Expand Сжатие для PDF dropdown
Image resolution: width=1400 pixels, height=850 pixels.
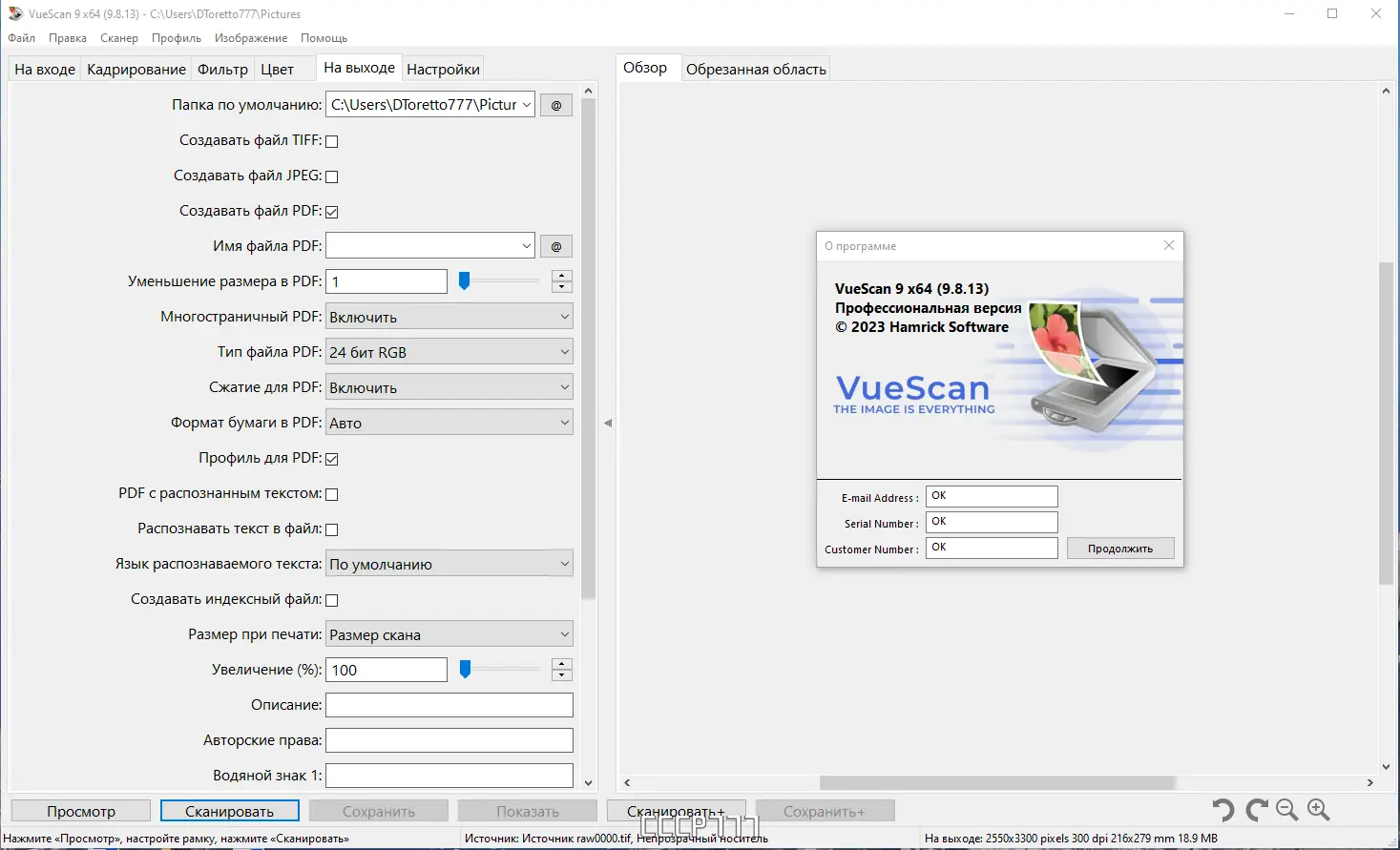click(x=449, y=387)
